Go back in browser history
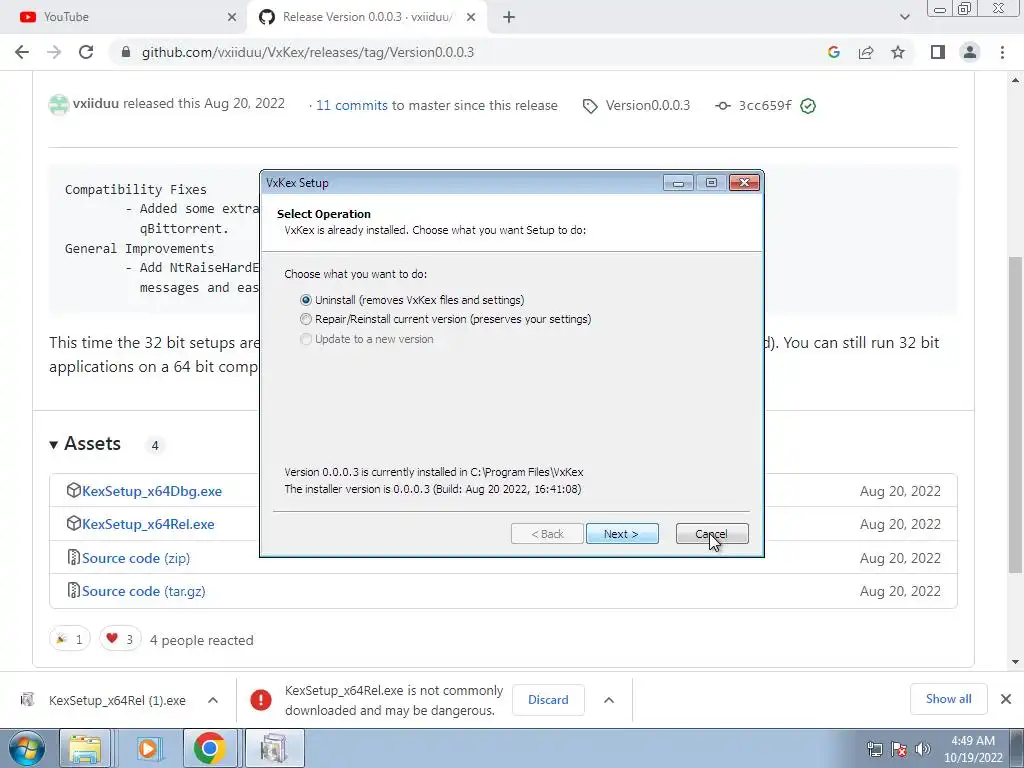Screen dimensions: 1024x768 point(22,52)
